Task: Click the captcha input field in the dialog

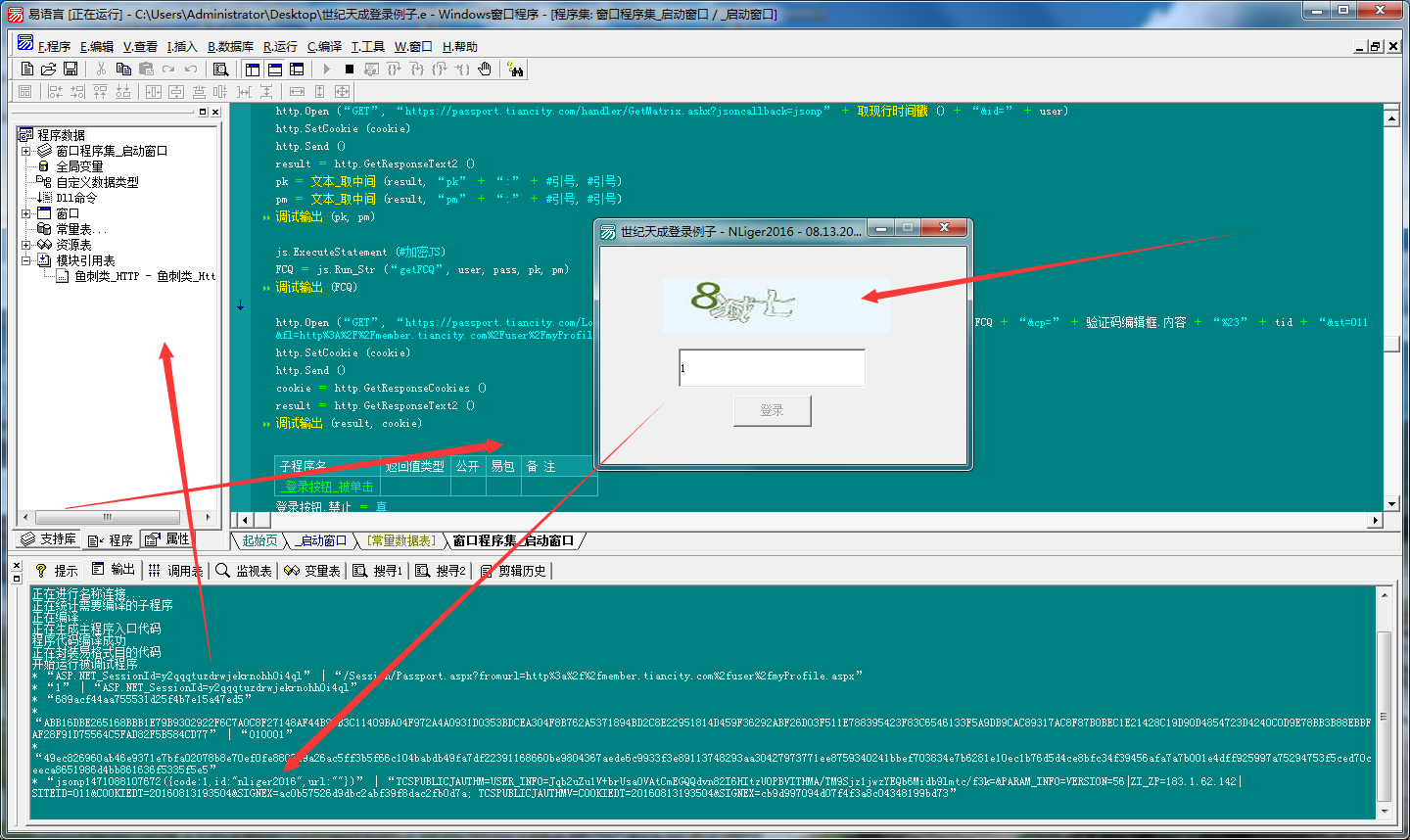Action: click(x=772, y=368)
